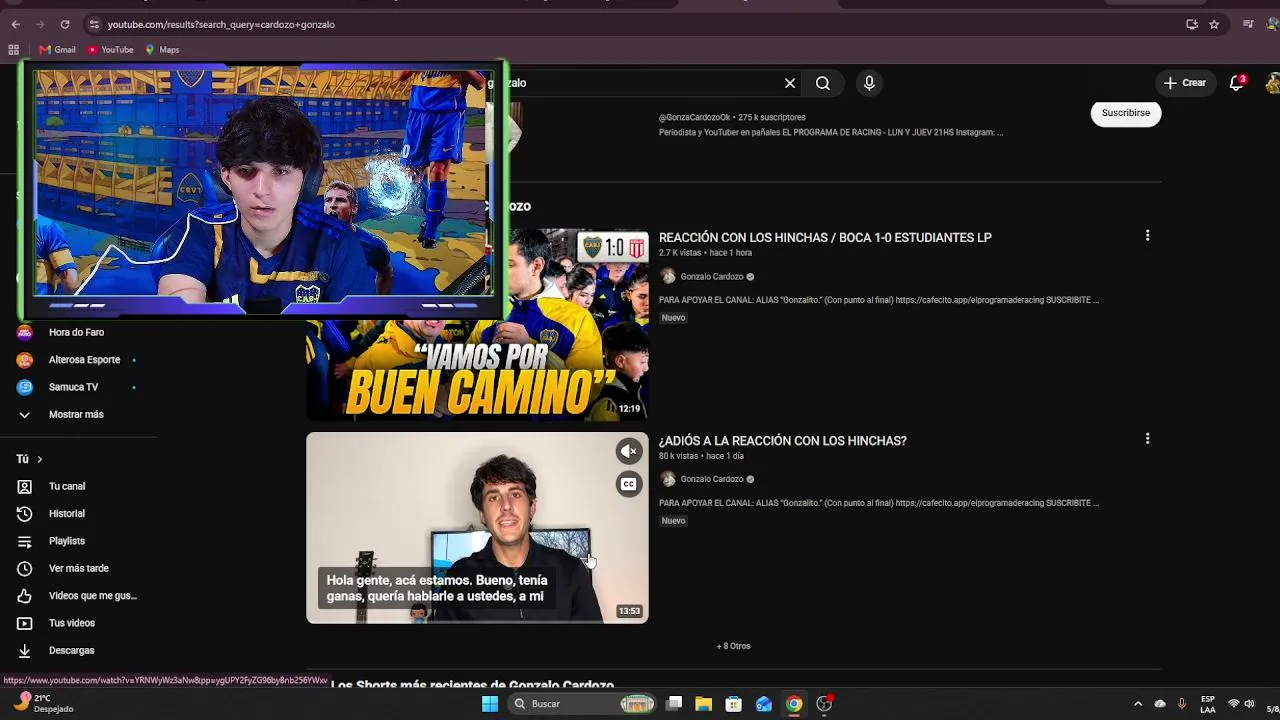1280x720 pixels.
Task: Bookmark this page with the star icon
Action: coord(1214,24)
